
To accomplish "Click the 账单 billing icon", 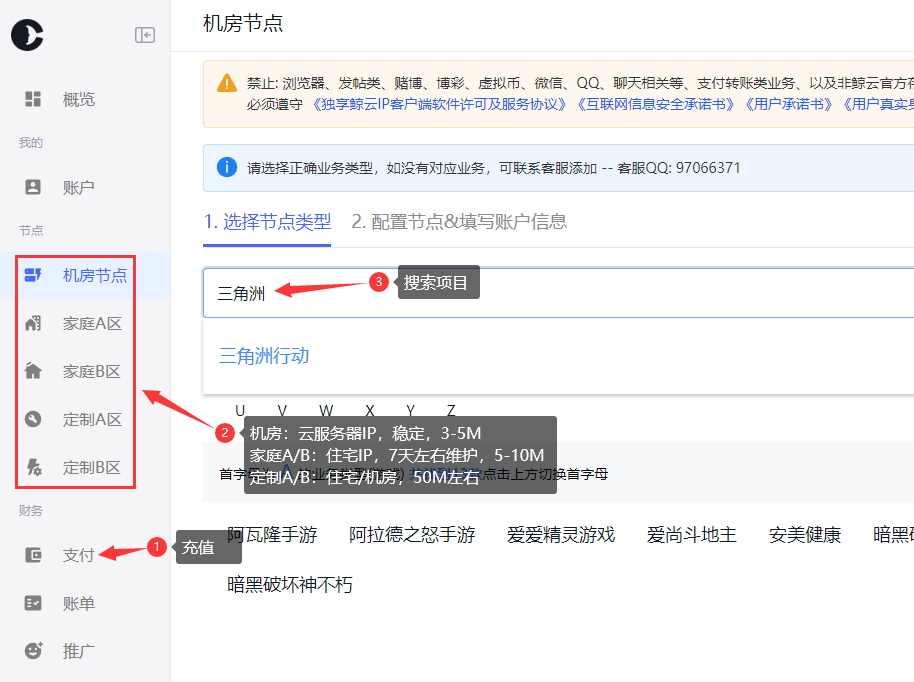I will 34,602.
